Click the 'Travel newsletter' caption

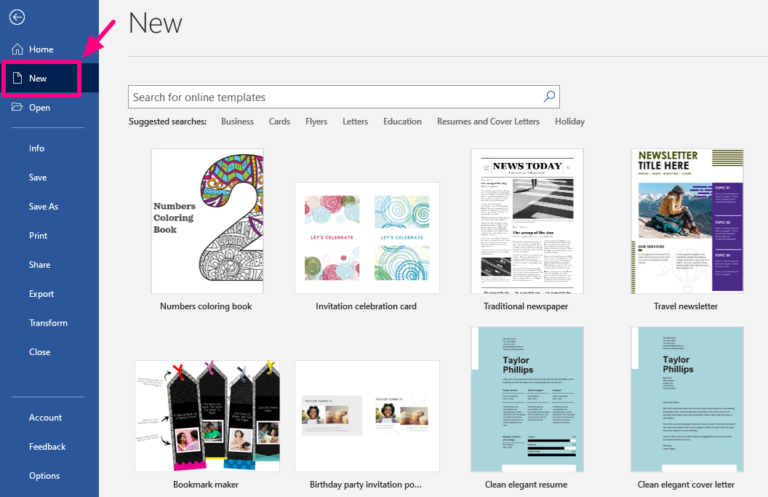coord(686,306)
